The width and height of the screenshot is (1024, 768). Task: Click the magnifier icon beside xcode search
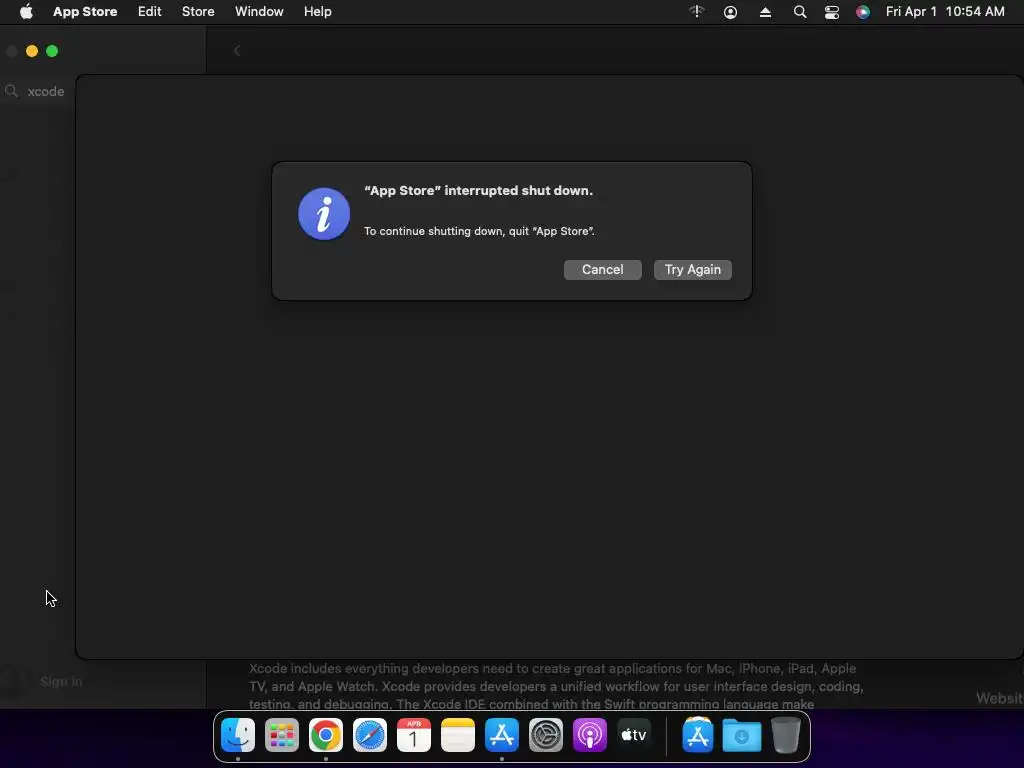11,91
